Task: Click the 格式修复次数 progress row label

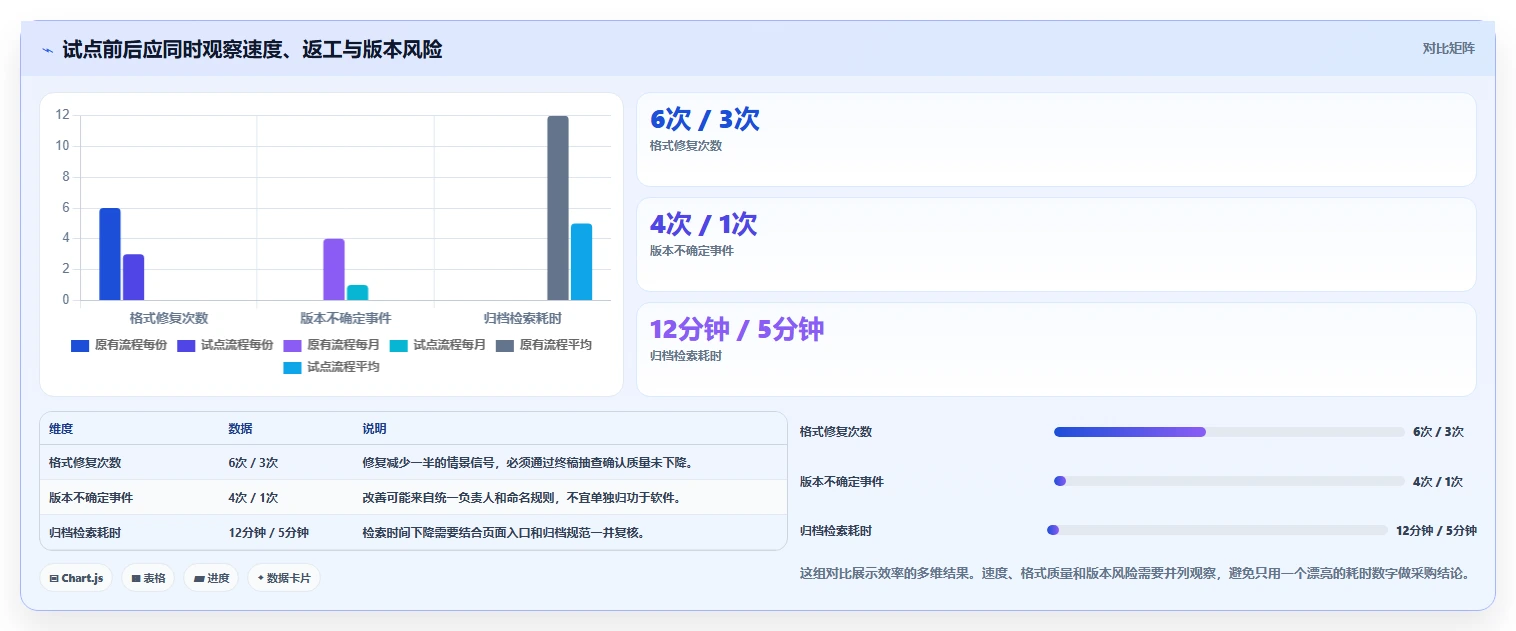Action: point(836,432)
